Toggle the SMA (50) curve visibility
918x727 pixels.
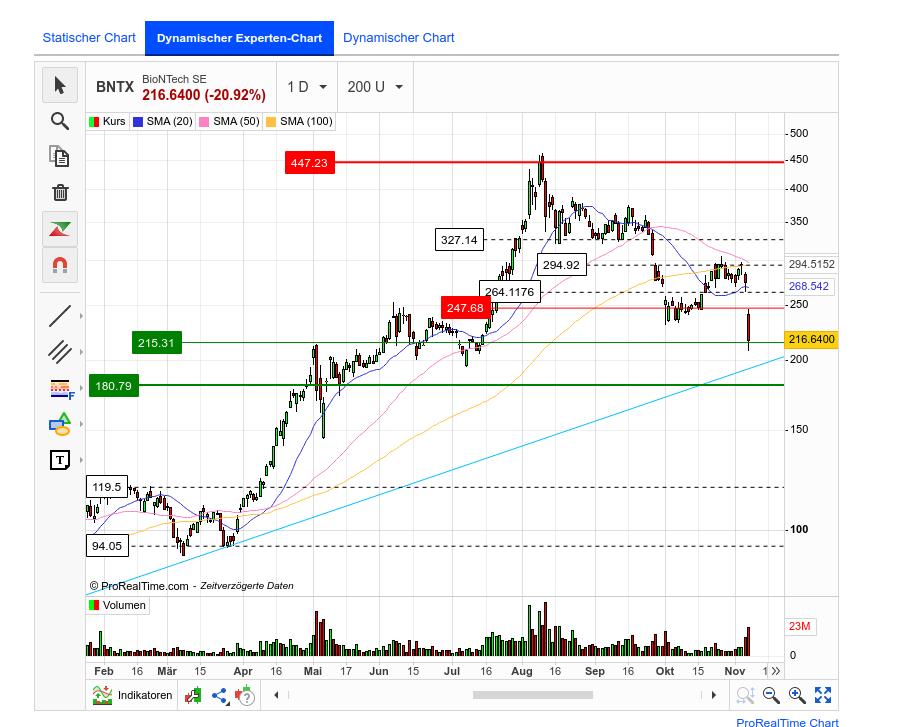point(229,121)
